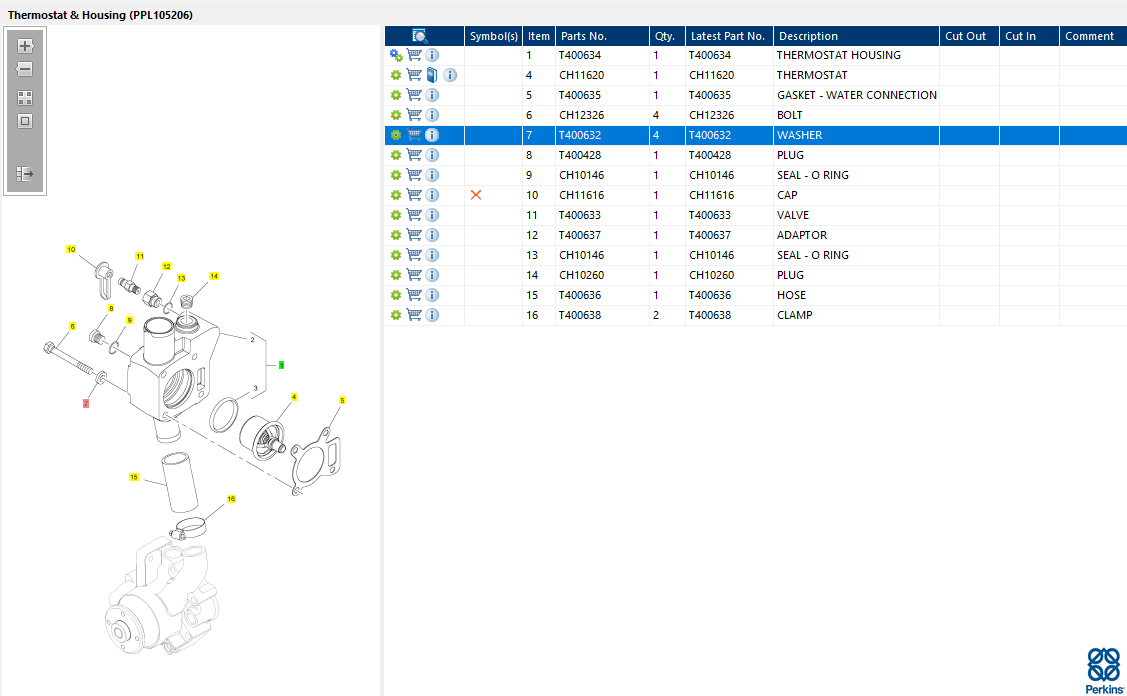1127x696 pixels.
Task: Show info for WASHER T400632
Action: click(x=432, y=135)
